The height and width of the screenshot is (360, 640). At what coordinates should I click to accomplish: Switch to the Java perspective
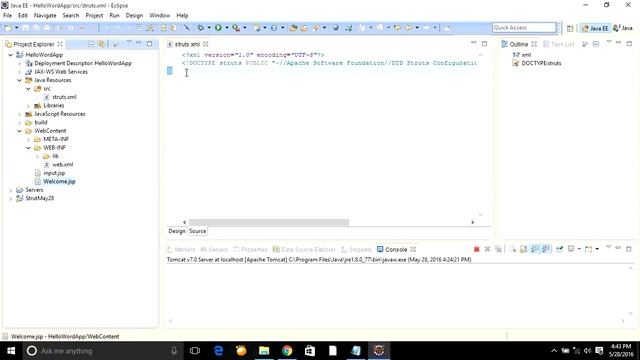coord(623,28)
